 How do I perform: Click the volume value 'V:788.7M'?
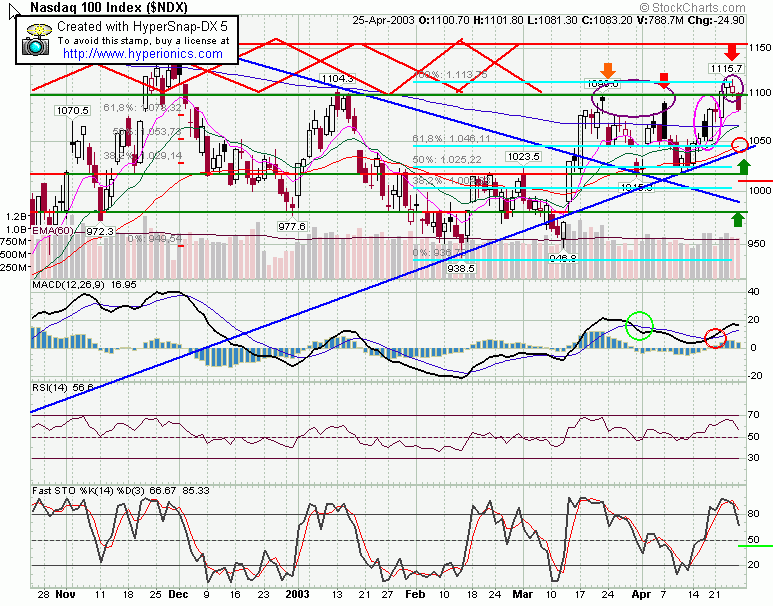click(658, 20)
